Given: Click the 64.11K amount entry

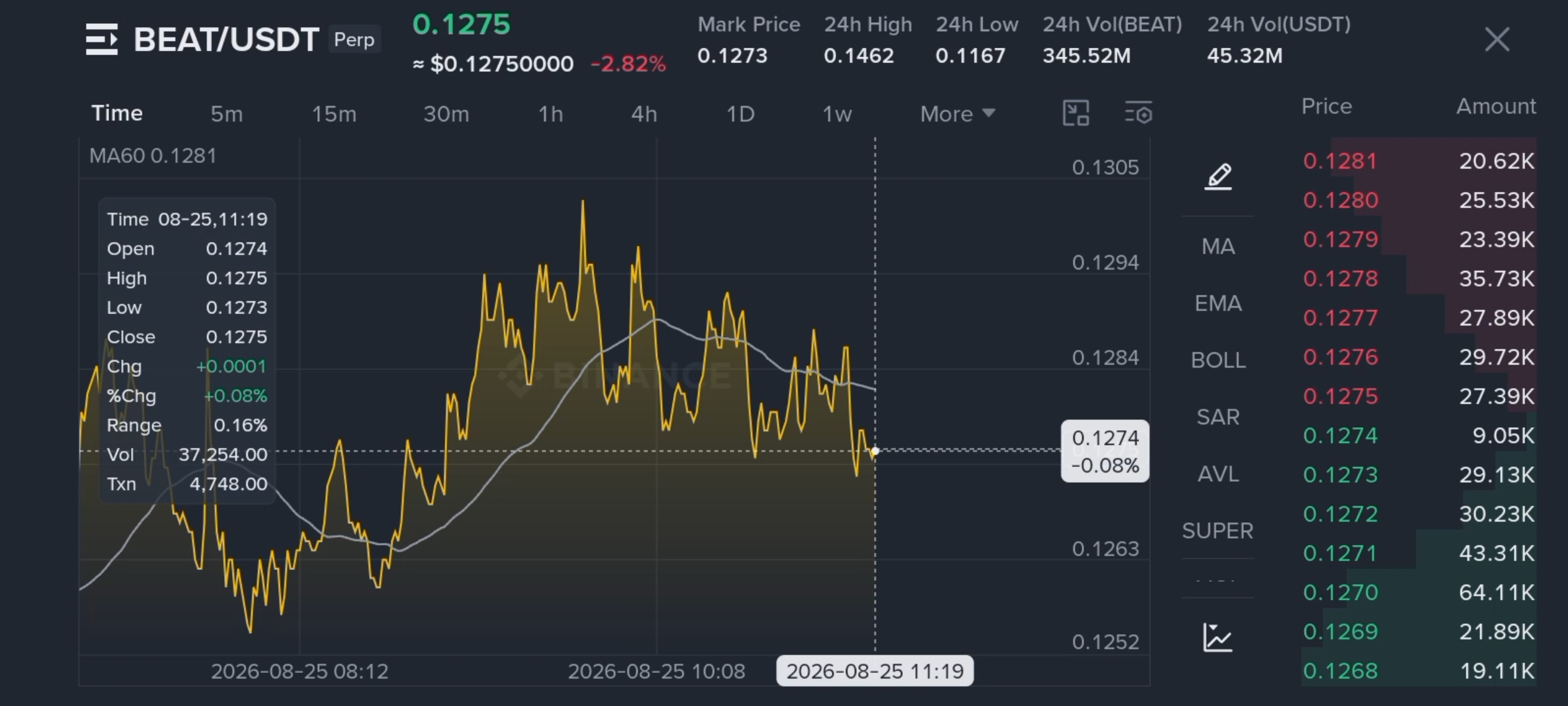Looking at the screenshot, I should point(1497,593).
